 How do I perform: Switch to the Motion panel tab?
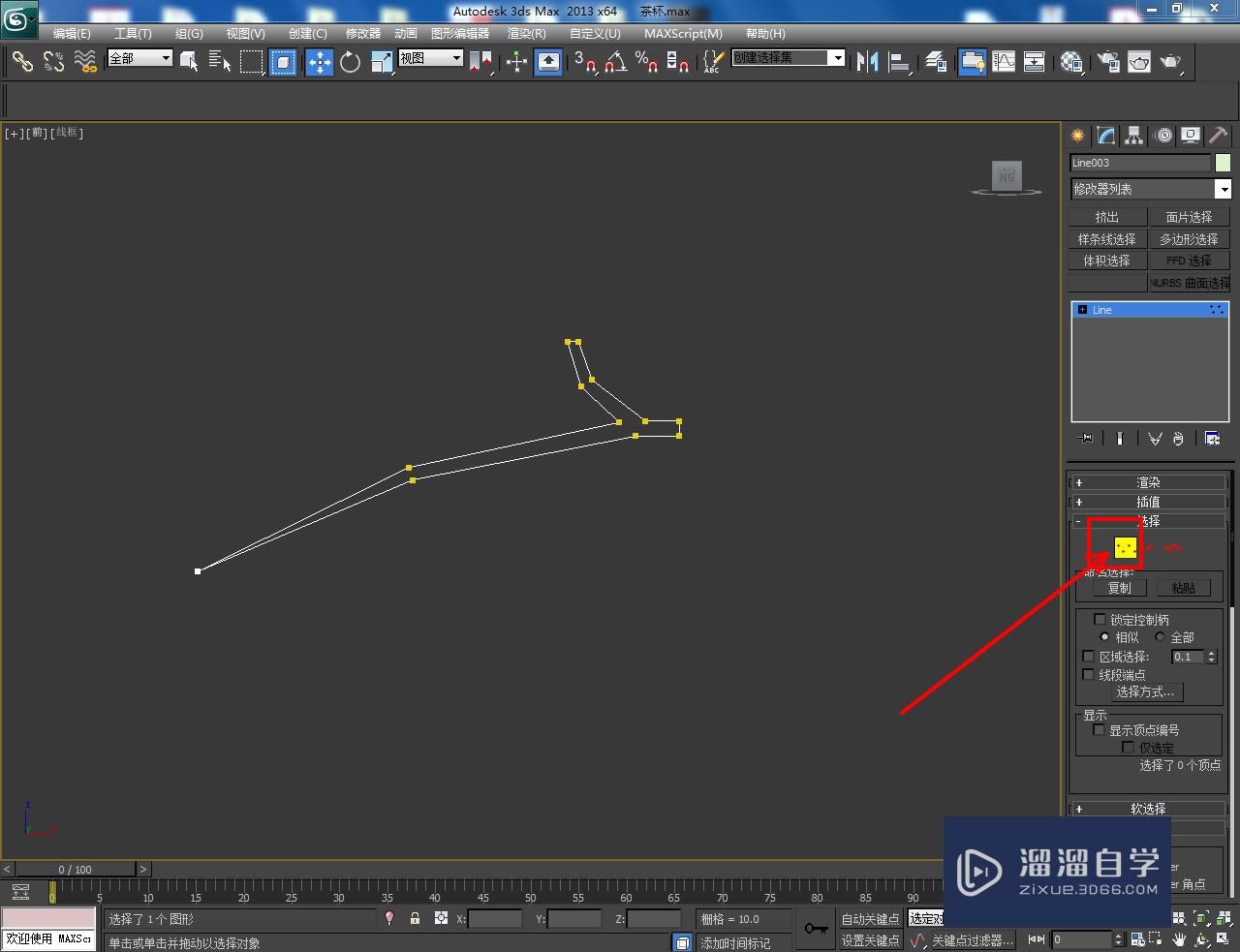tap(1163, 136)
